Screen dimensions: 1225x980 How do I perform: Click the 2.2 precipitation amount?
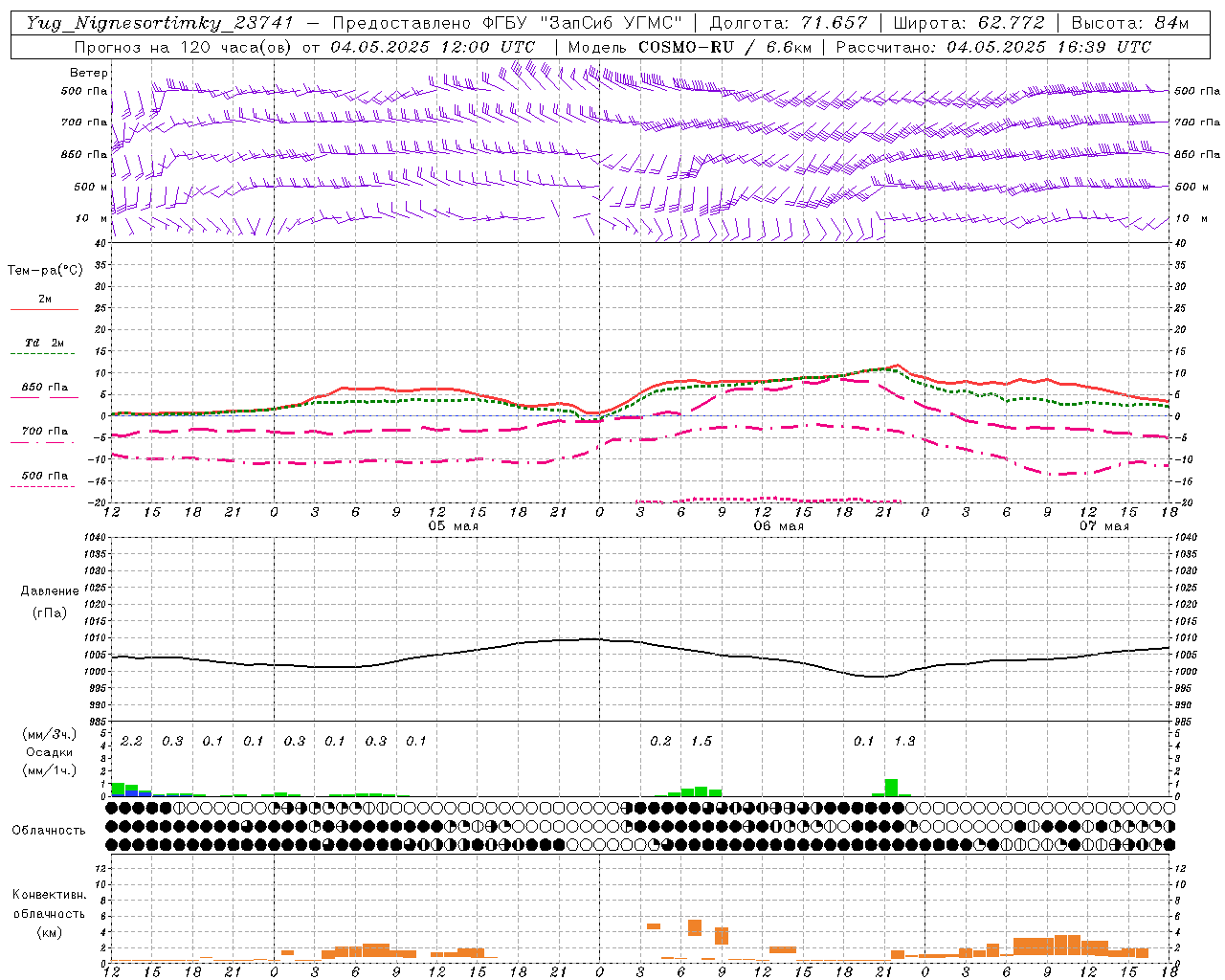pyautogui.click(x=131, y=742)
